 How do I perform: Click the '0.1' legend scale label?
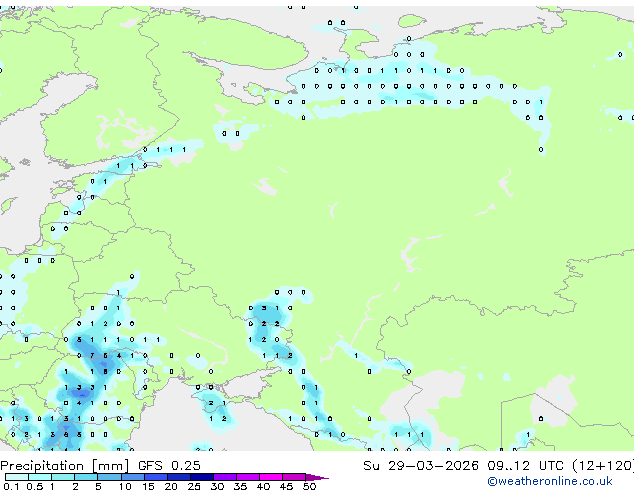11,486
